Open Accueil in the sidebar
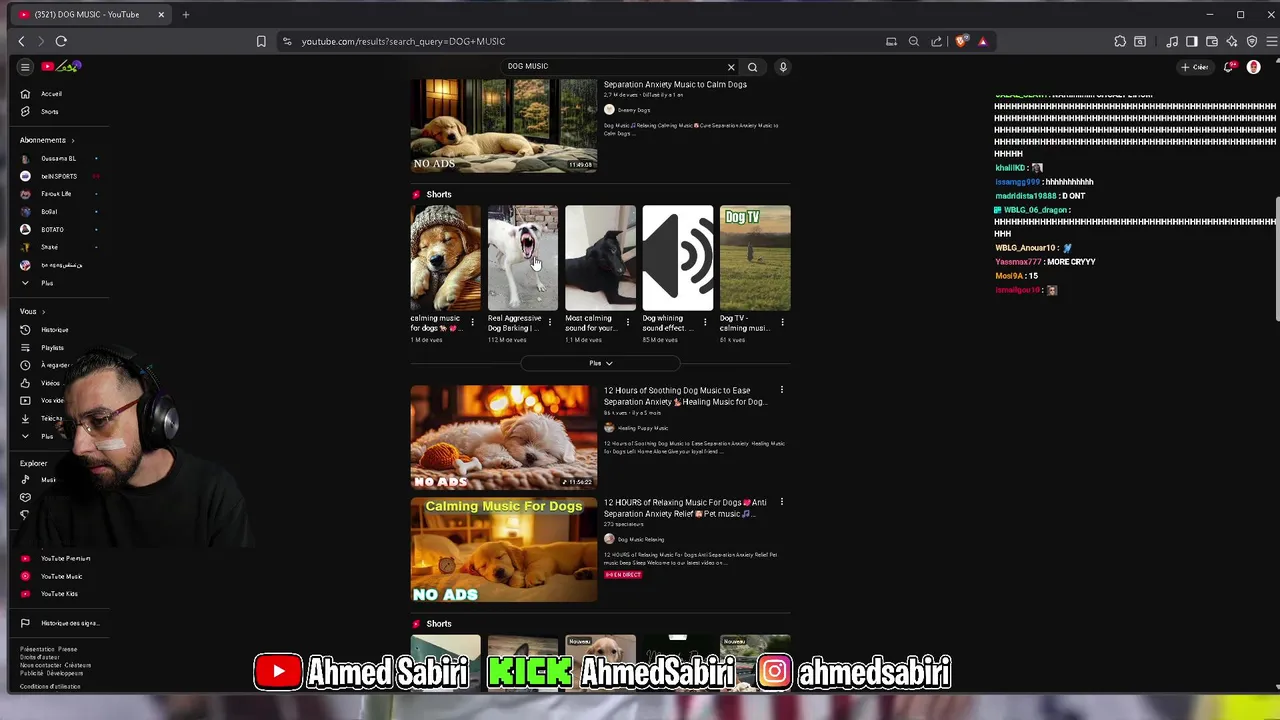1280x720 pixels. 51,94
